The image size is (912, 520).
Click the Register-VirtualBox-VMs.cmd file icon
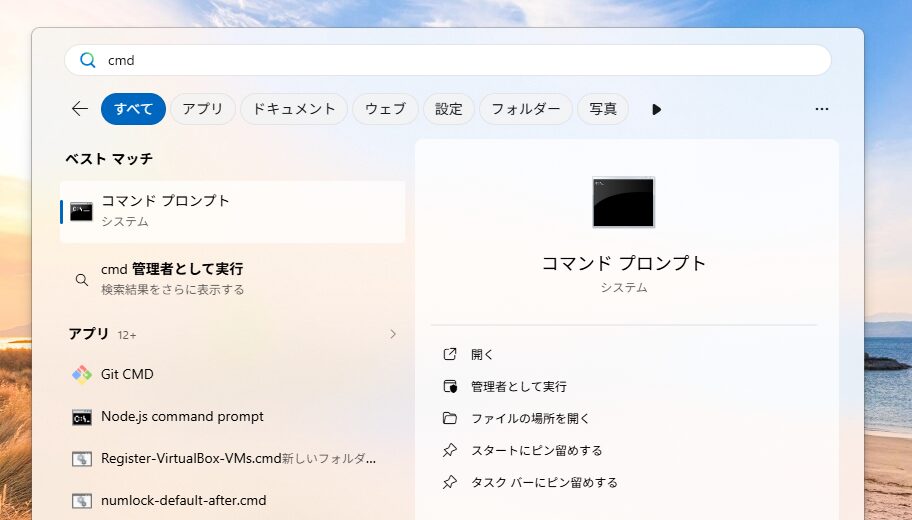pyautogui.click(x=81, y=459)
